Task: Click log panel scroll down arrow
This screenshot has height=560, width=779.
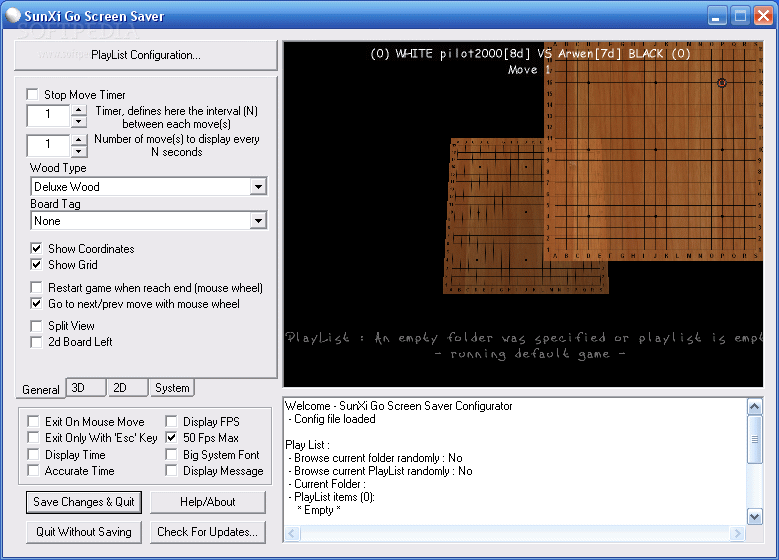Action: click(x=754, y=517)
